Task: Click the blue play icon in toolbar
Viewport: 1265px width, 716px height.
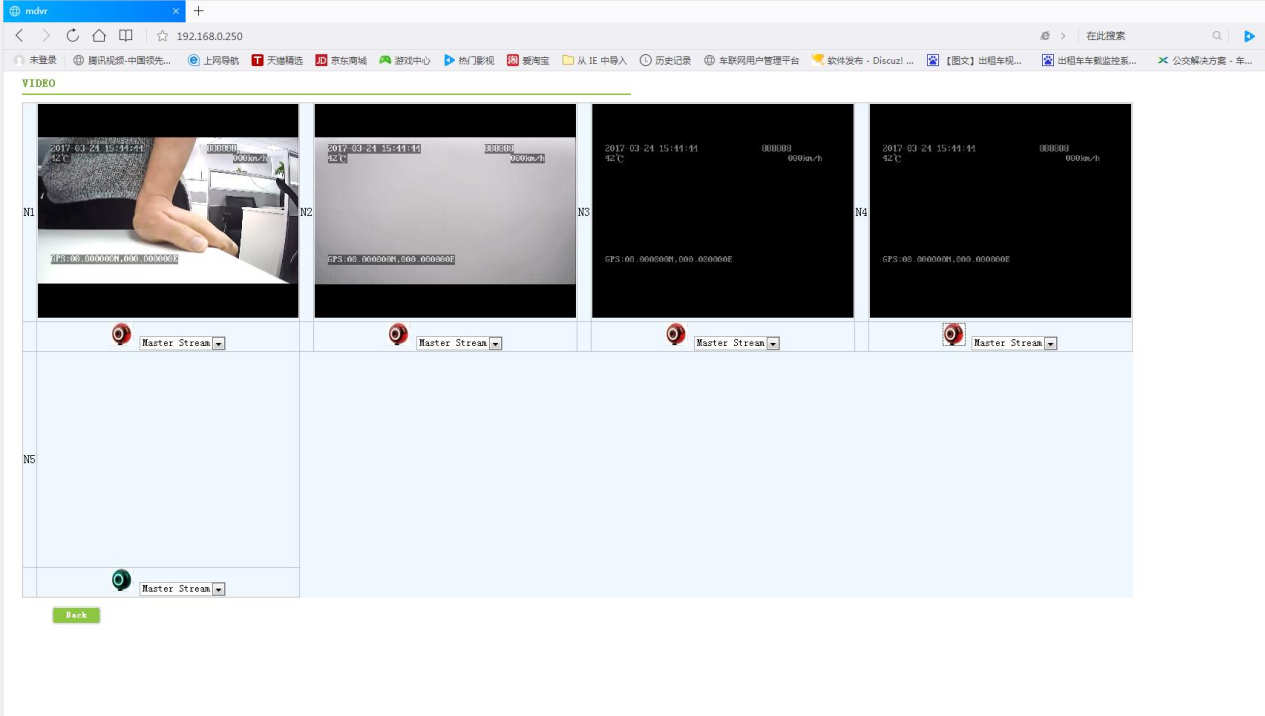Action: (1249, 36)
